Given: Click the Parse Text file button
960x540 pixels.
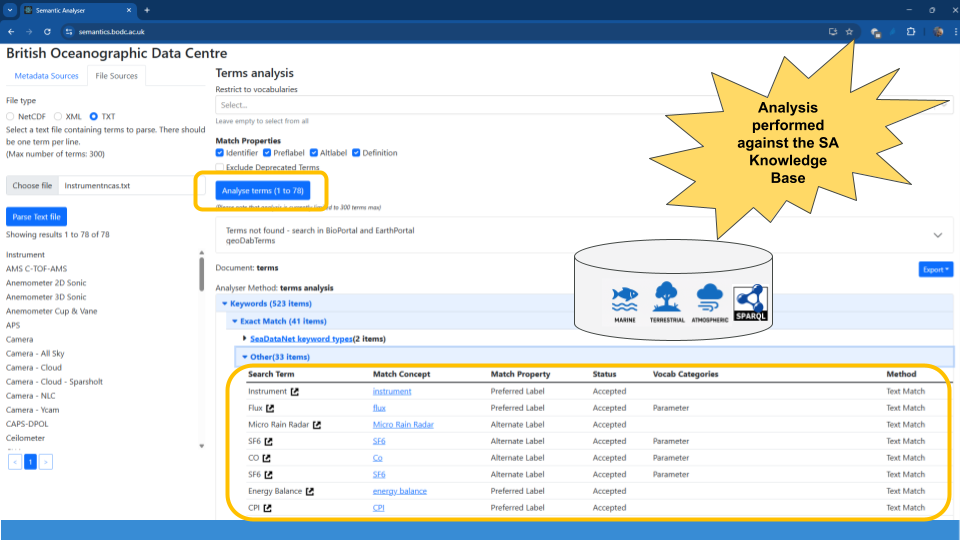Looking at the screenshot, I should coord(36,217).
